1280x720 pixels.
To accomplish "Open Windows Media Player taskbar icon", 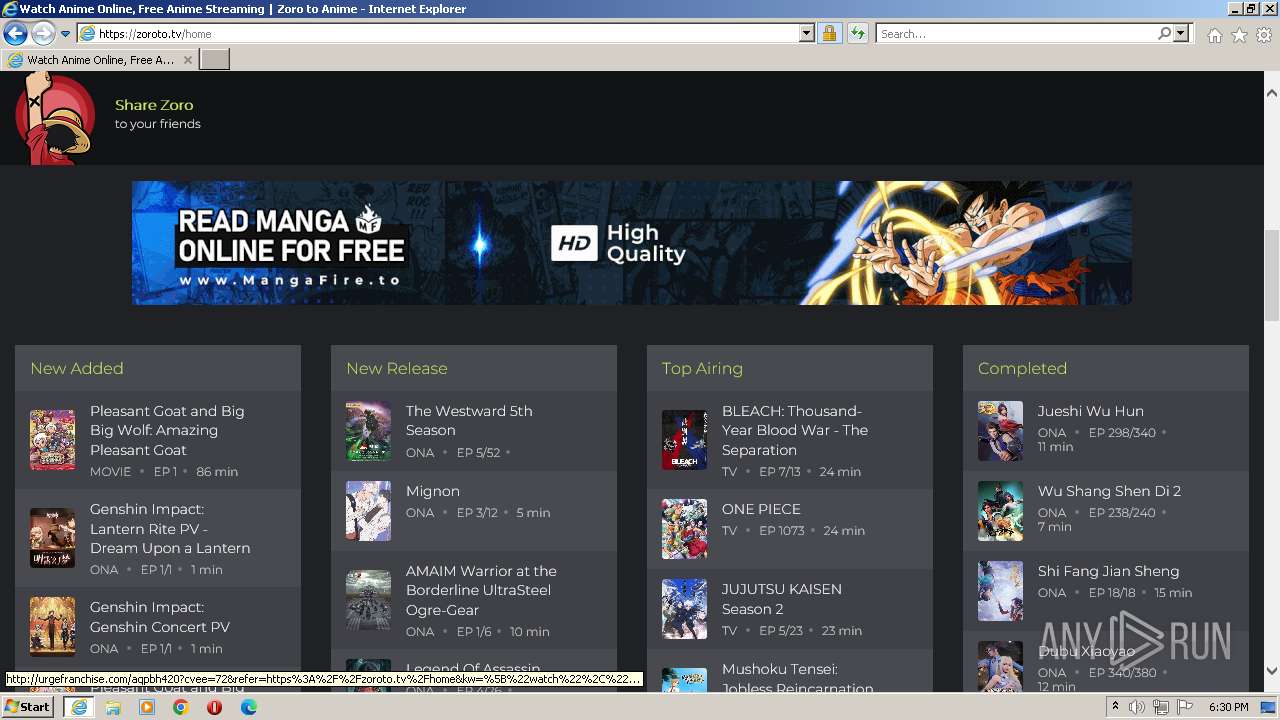I will pyautogui.click(x=146, y=707).
